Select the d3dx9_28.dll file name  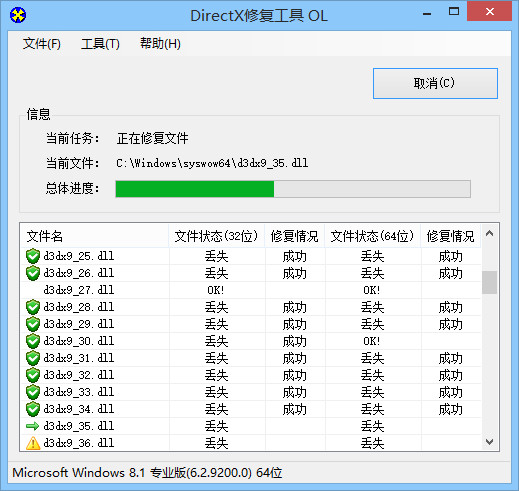[x=79, y=307]
